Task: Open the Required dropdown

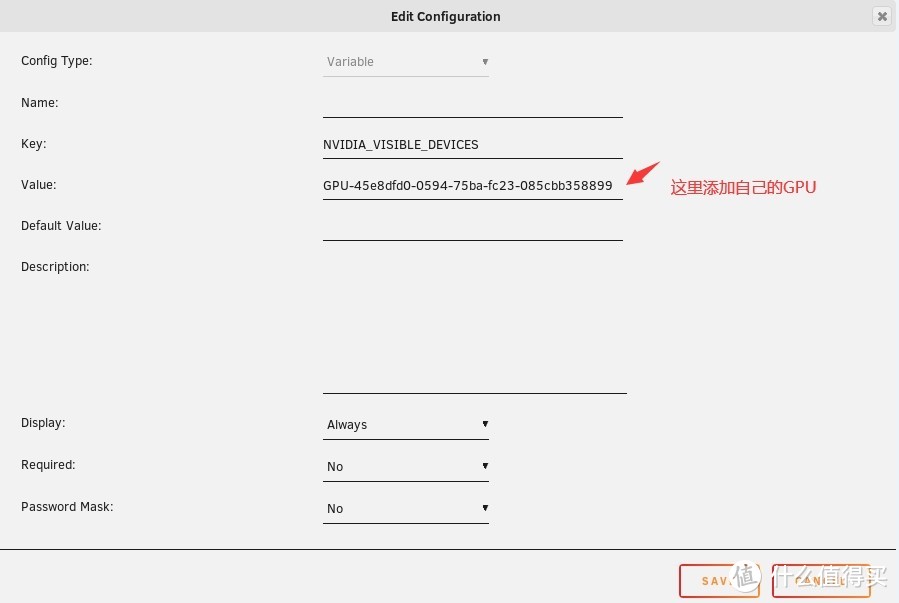Action: click(406, 467)
